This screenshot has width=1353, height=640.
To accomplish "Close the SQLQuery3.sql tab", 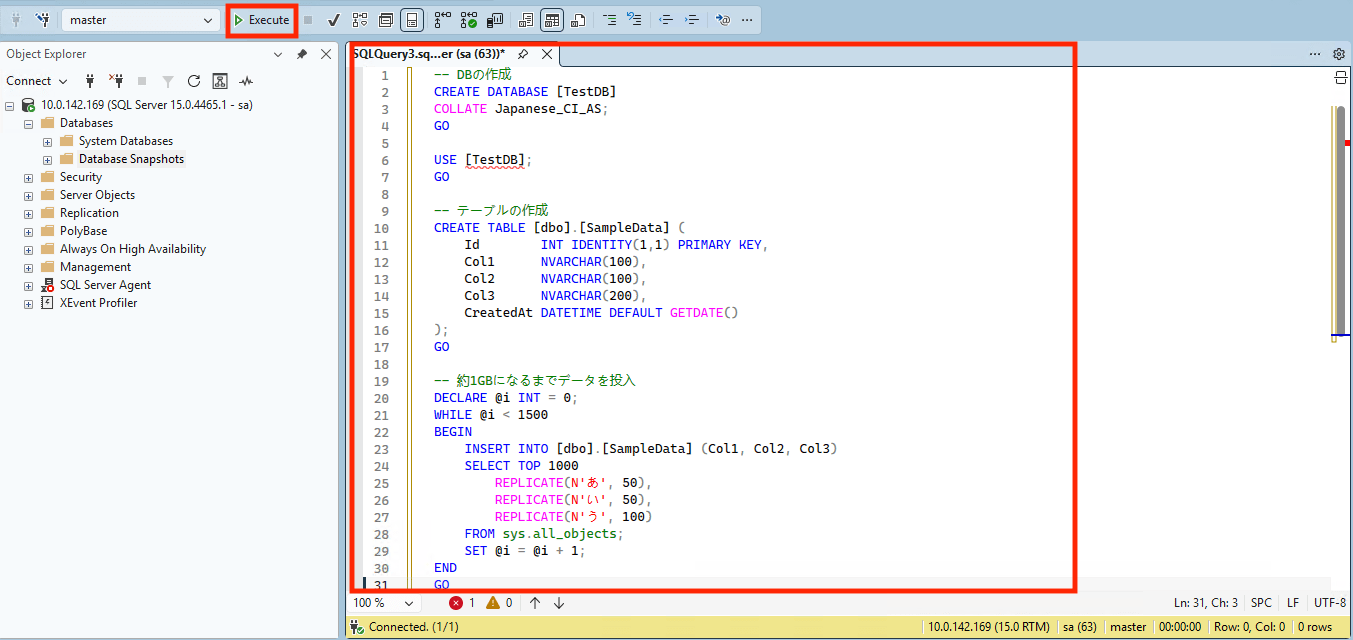I will tap(548, 54).
